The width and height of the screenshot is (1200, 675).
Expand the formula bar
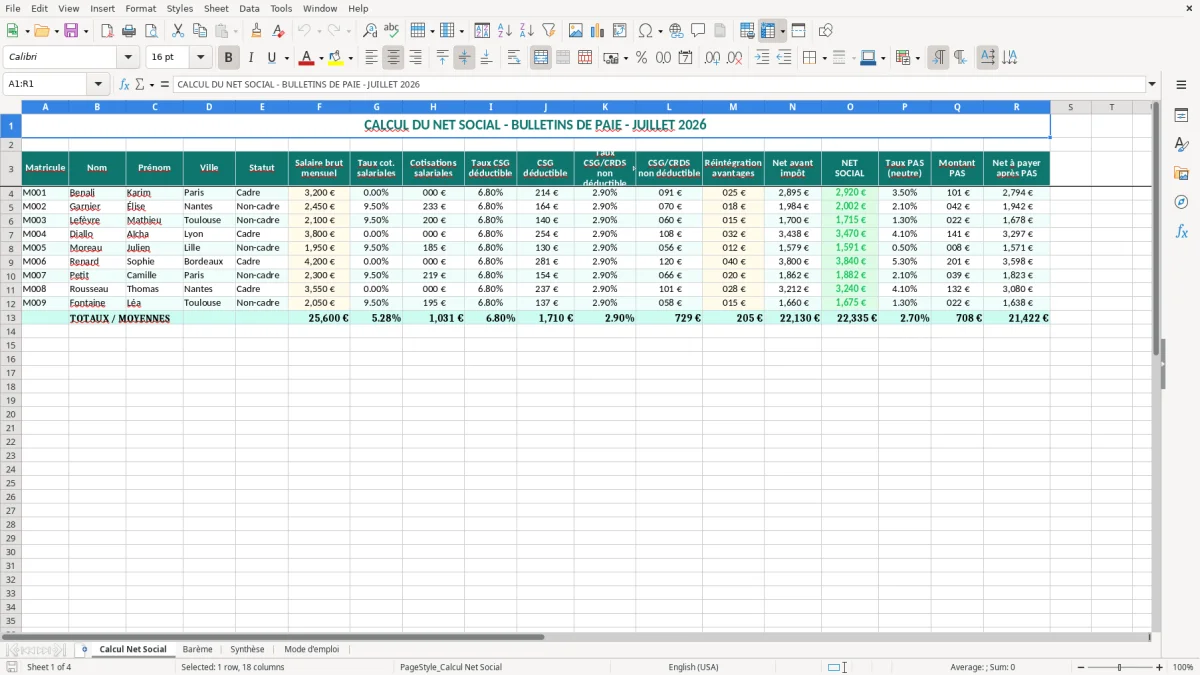(1152, 84)
